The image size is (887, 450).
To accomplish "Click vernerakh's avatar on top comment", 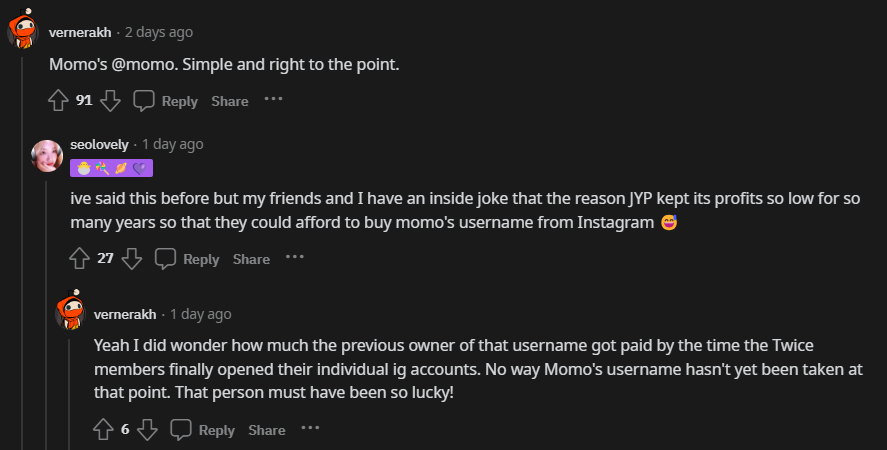I will pos(23,32).
